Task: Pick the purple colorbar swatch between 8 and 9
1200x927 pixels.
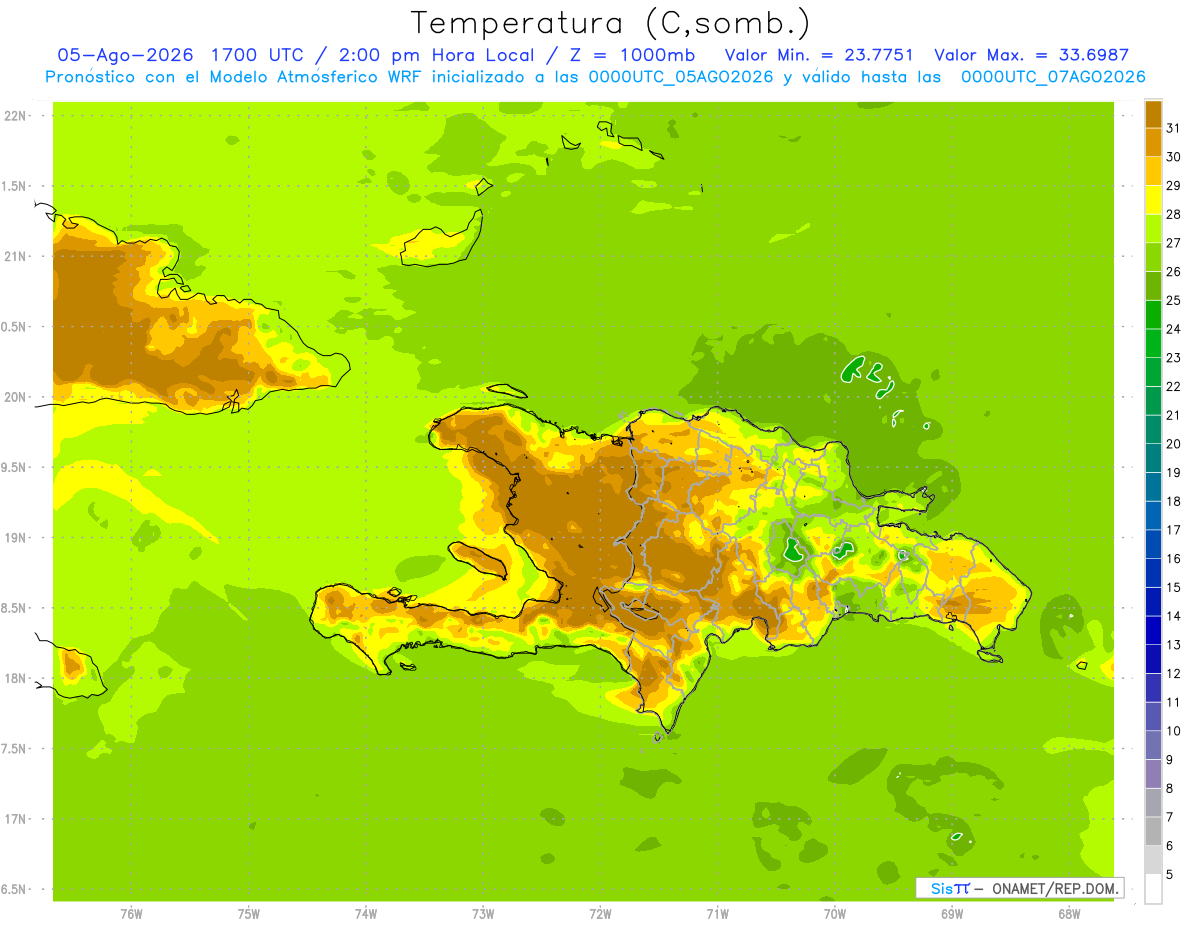Action: [1153, 774]
